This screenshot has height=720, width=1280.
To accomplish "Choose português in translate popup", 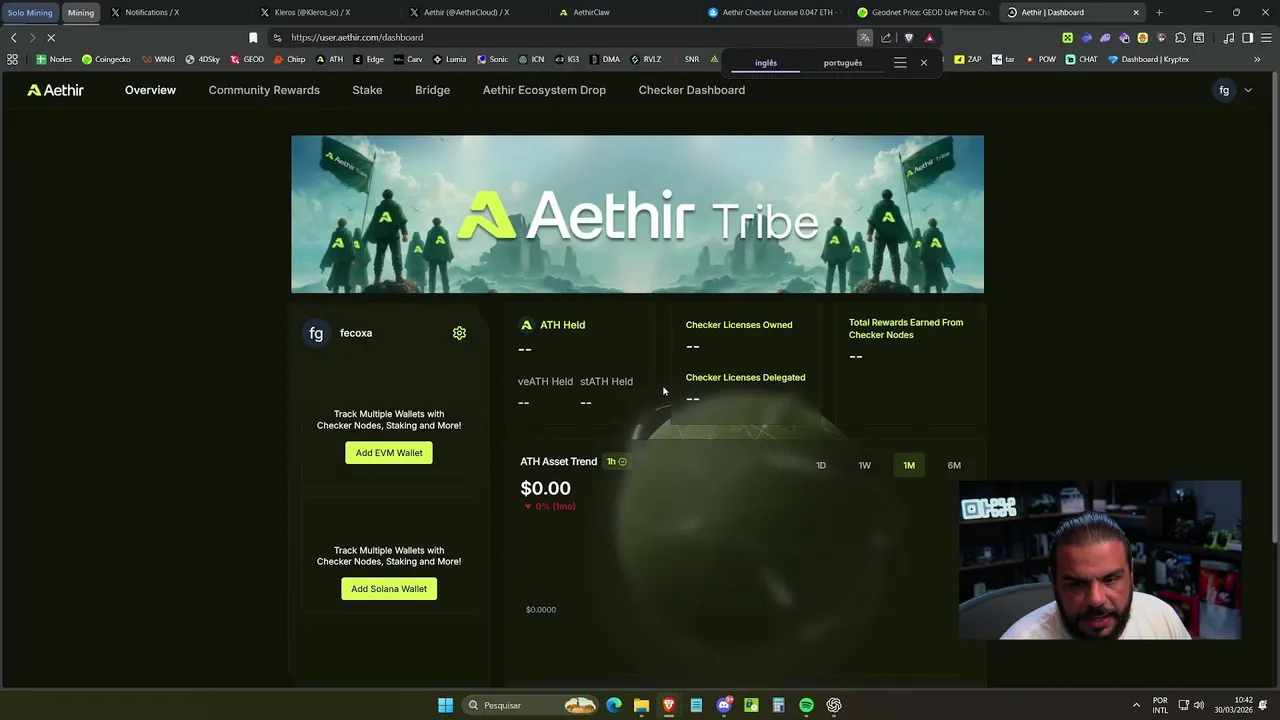I will (x=843, y=63).
